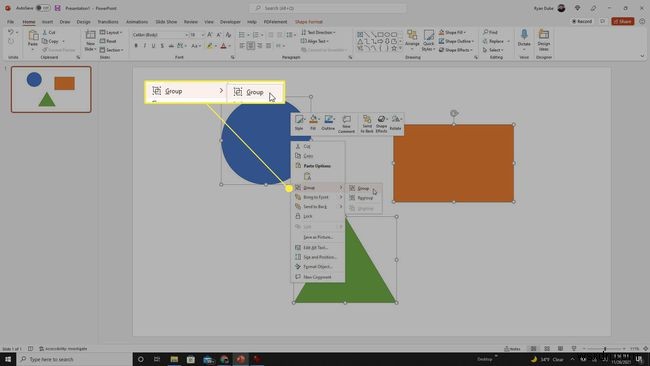Open the Layout dropdown
Screen dimensions: 650x366
pos(111,32)
